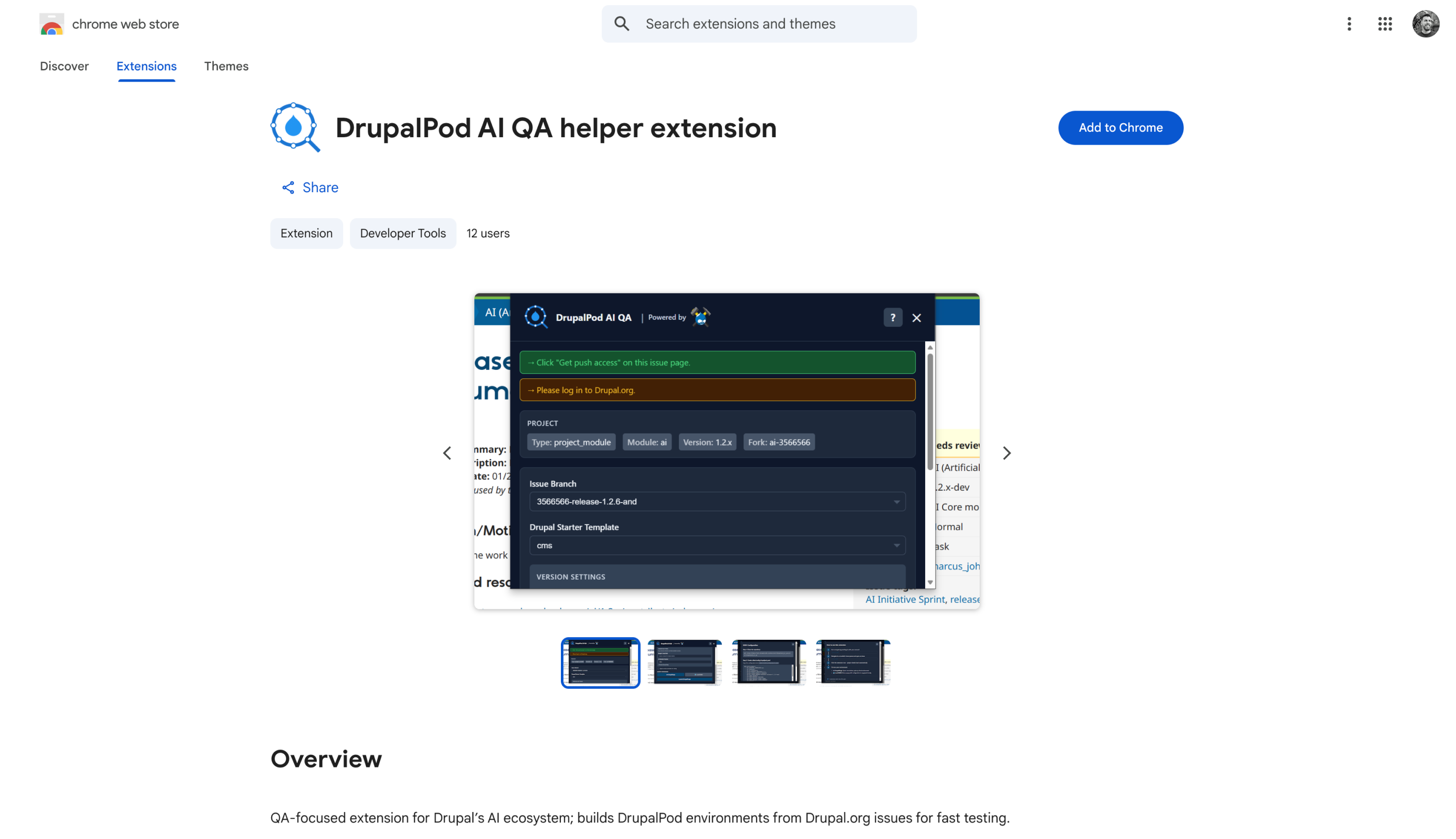Click the DrupalPod AI QA helper extension title
Screen dimensions: 1456x839
556,128
